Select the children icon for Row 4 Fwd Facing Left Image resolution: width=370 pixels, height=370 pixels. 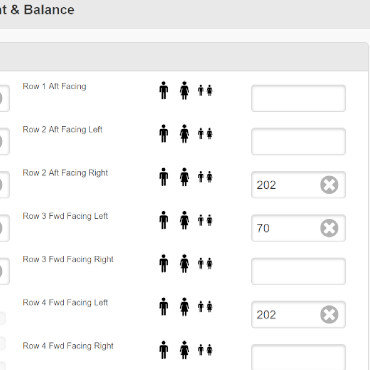(x=205, y=307)
